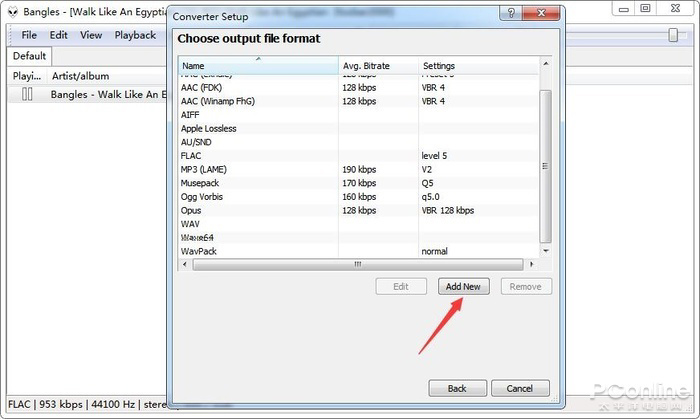Sort list by Avg. Bitrate column header
This screenshot has height=419, width=700.
pyautogui.click(x=379, y=66)
